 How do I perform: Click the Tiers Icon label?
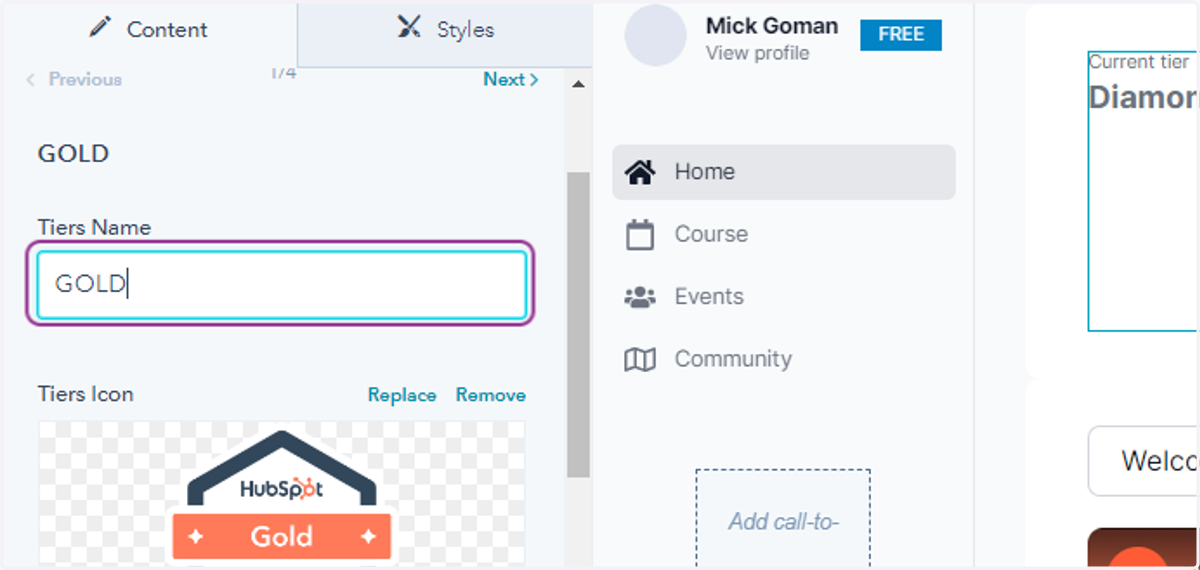tap(85, 394)
